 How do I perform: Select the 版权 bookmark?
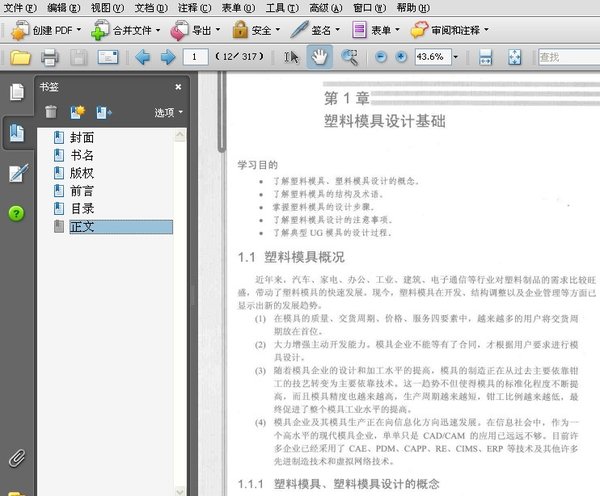click(82, 173)
